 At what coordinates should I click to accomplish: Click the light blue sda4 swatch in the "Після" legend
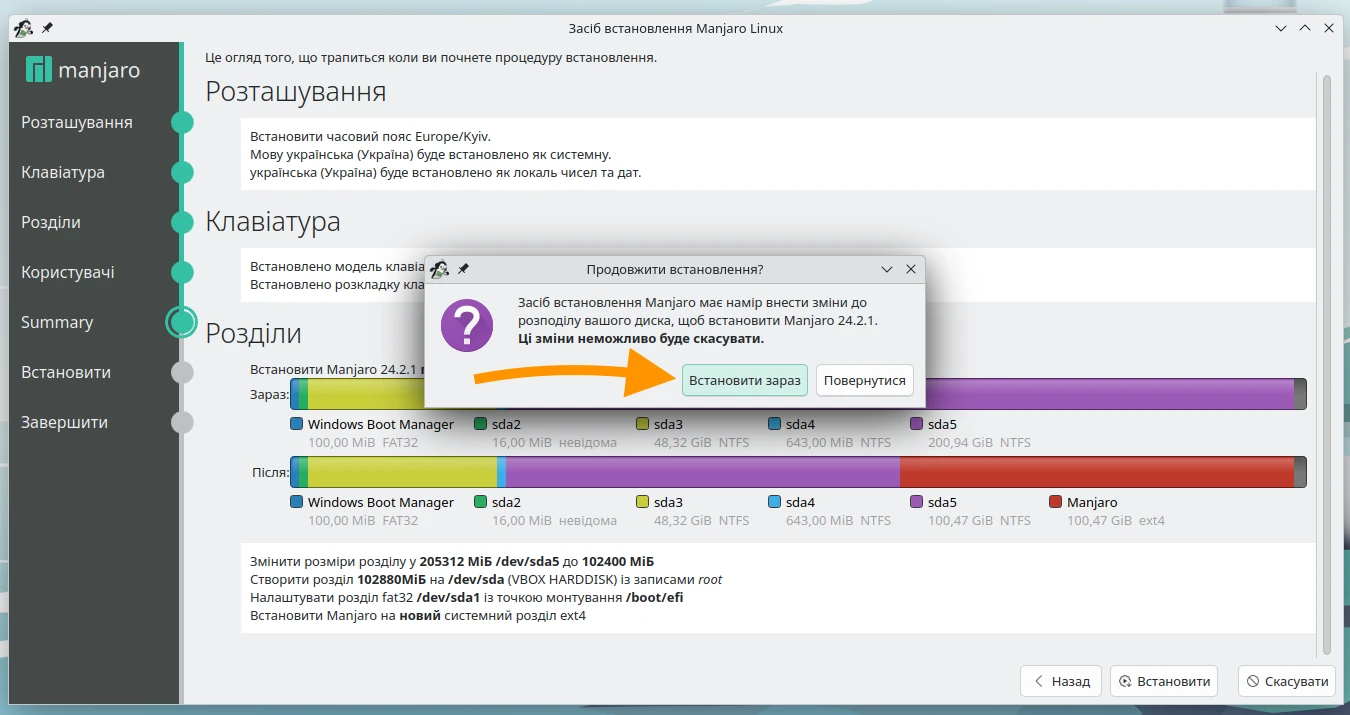pos(775,502)
